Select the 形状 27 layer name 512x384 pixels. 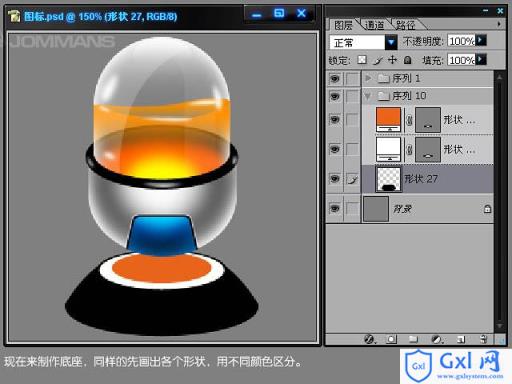pyautogui.click(x=421, y=179)
